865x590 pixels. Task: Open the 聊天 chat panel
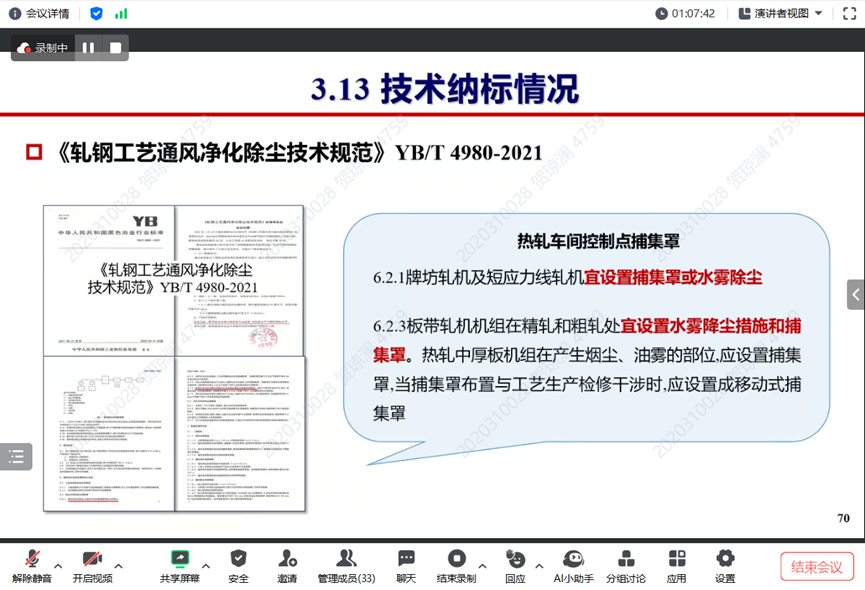click(406, 559)
